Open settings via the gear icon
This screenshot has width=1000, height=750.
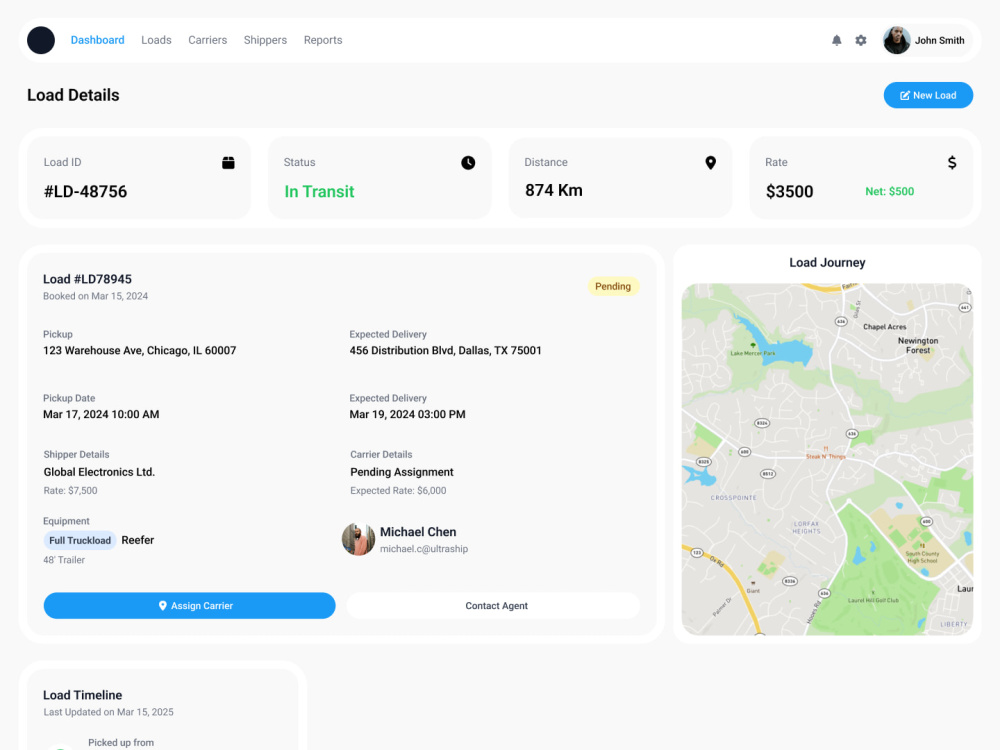pos(860,40)
